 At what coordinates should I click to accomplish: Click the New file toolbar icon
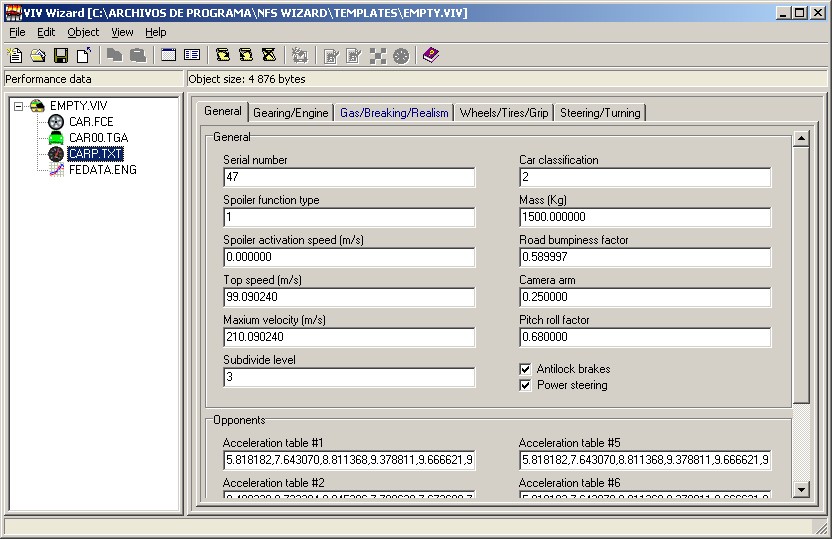click(x=15, y=56)
